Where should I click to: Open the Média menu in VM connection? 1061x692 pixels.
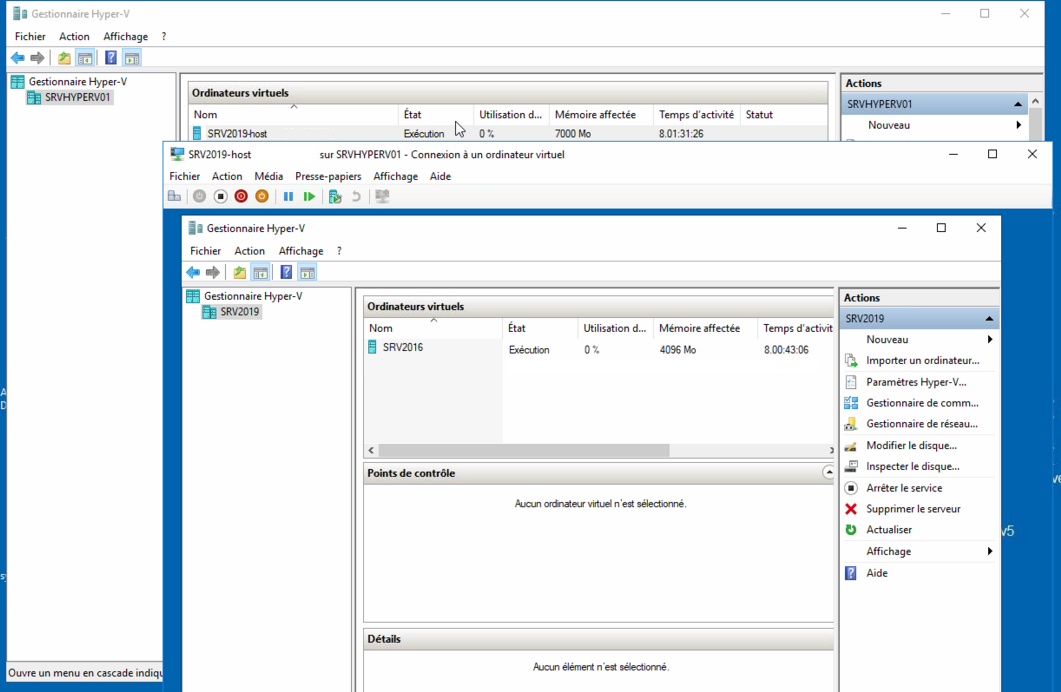tap(268, 176)
